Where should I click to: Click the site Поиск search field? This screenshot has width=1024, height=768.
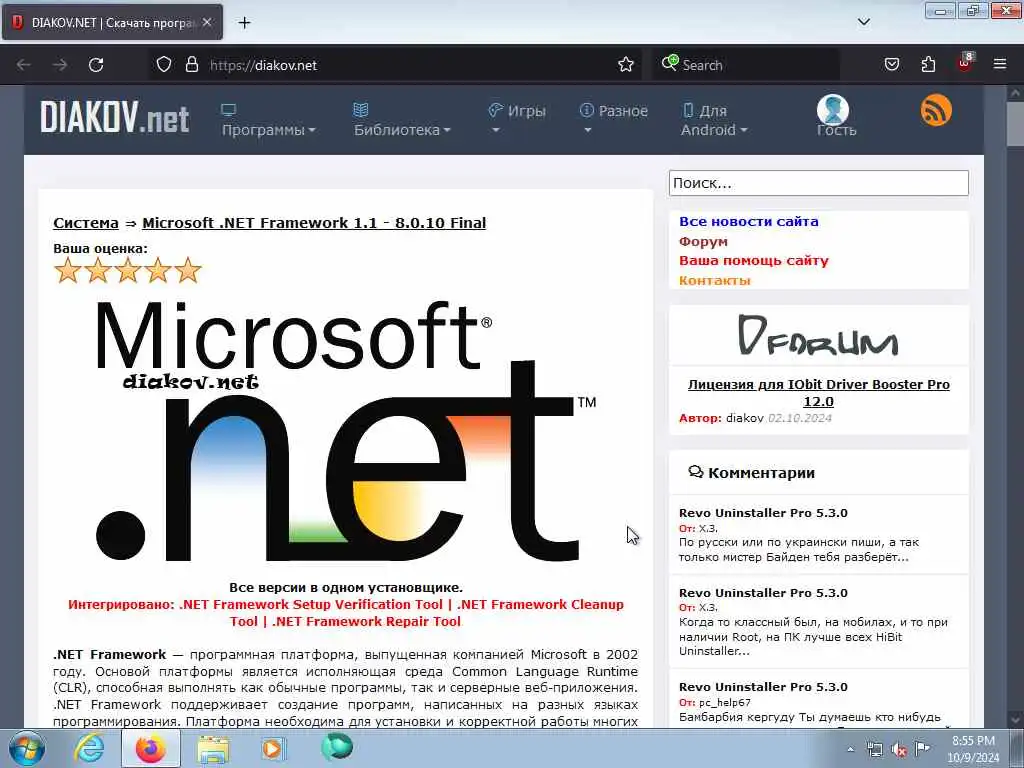pyautogui.click(x=818, y=183)
